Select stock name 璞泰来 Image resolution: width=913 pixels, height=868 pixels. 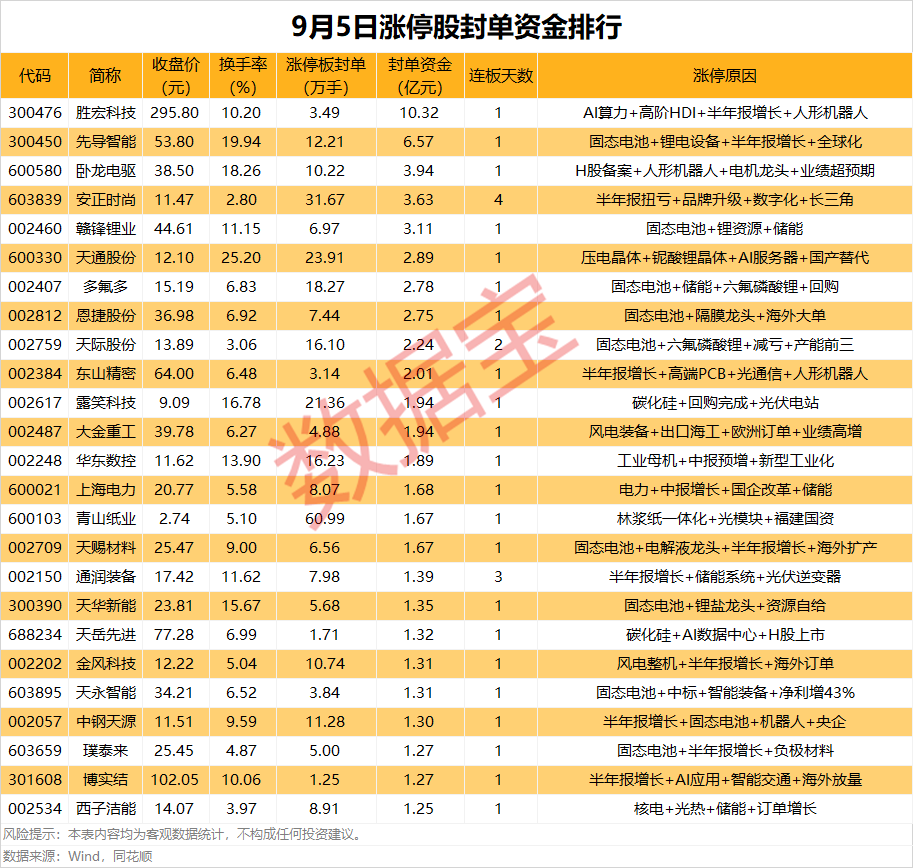click(105, 751)
